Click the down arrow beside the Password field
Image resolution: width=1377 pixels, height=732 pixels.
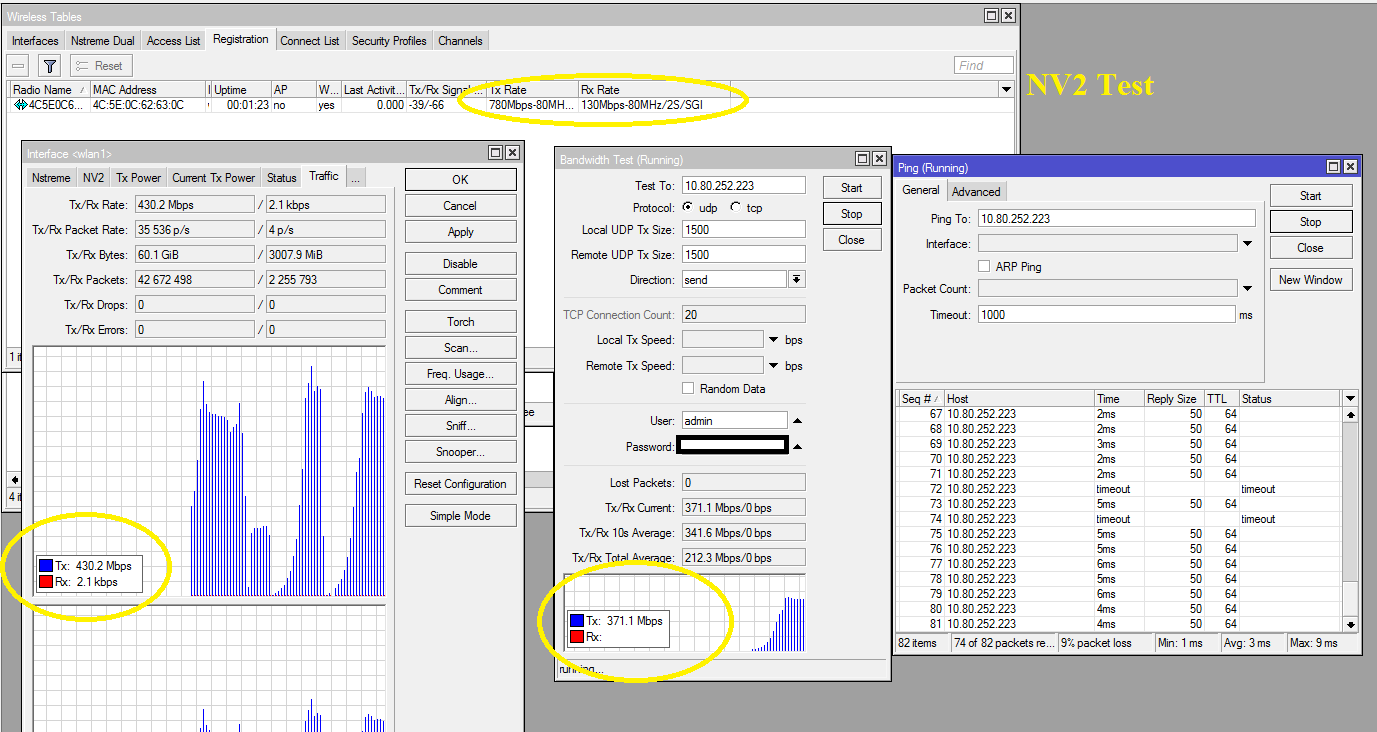point(797,446)
